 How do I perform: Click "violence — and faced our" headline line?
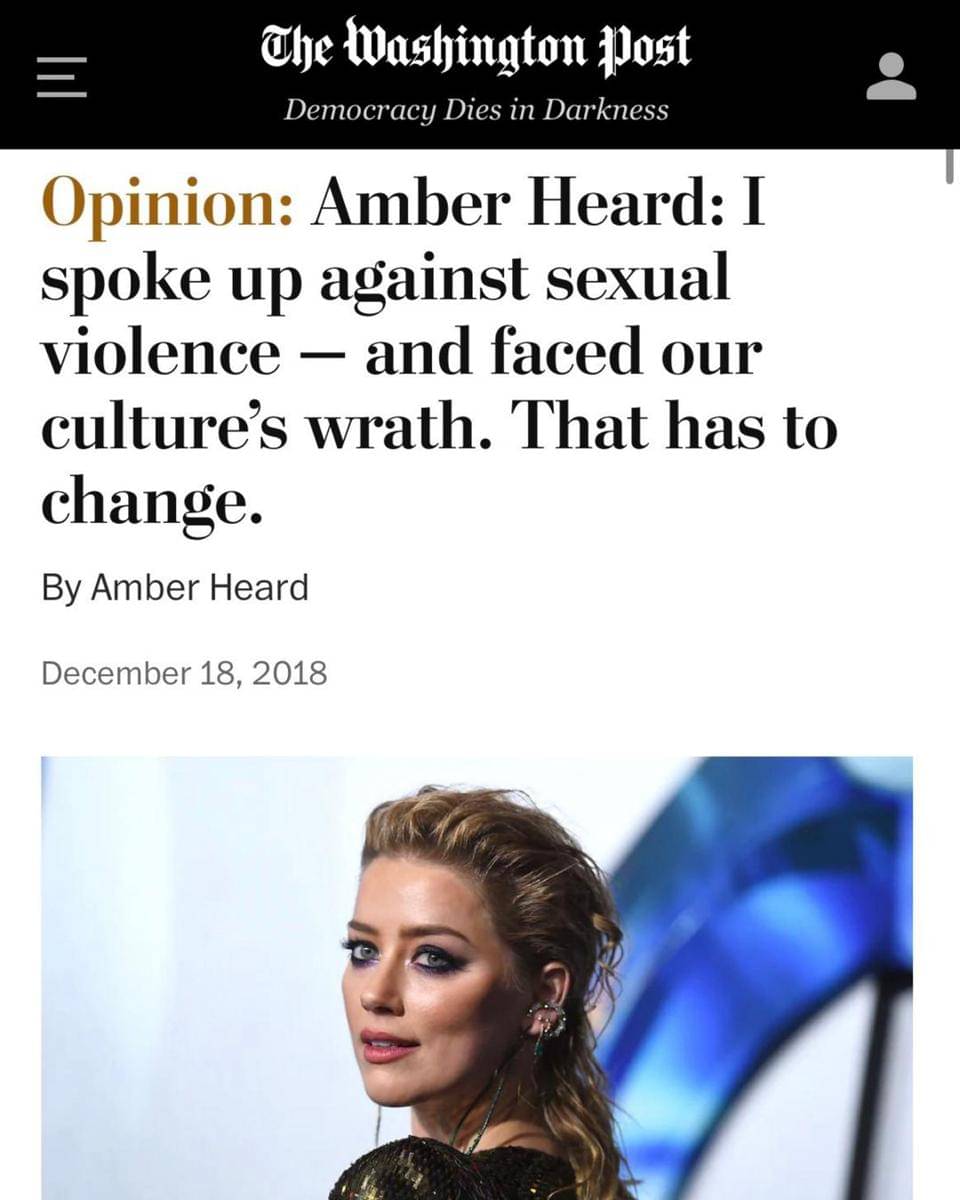click(x=402, y=354)
